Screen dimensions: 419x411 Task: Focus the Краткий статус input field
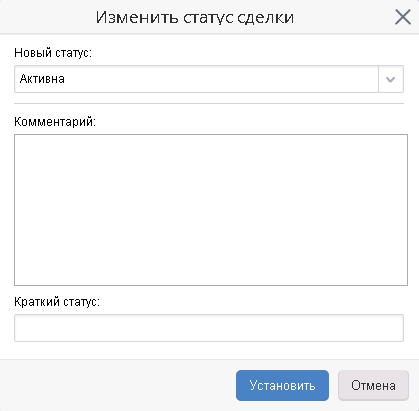click(209, 328)
